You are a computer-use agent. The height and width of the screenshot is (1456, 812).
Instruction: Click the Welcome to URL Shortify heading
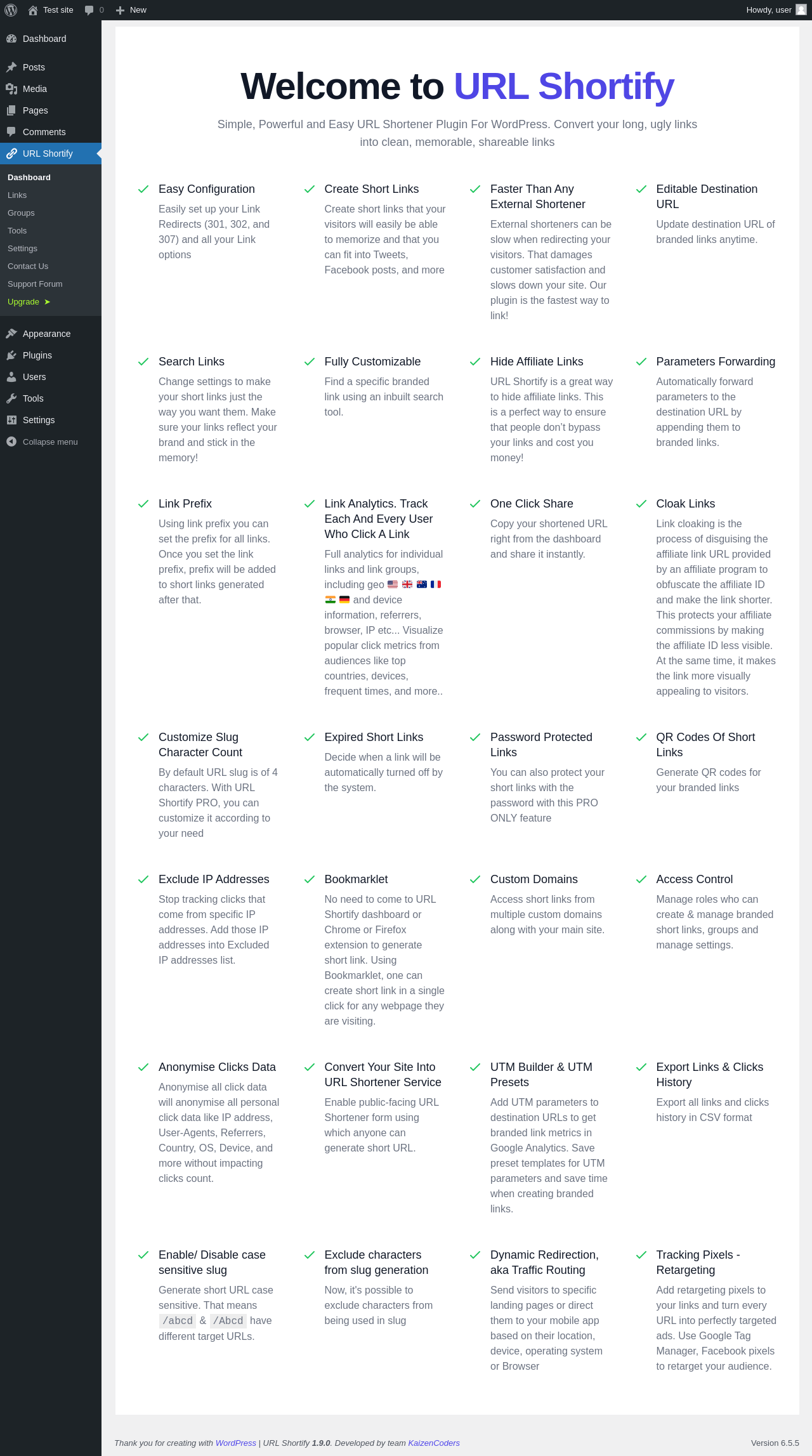click(x=457, y=86)
